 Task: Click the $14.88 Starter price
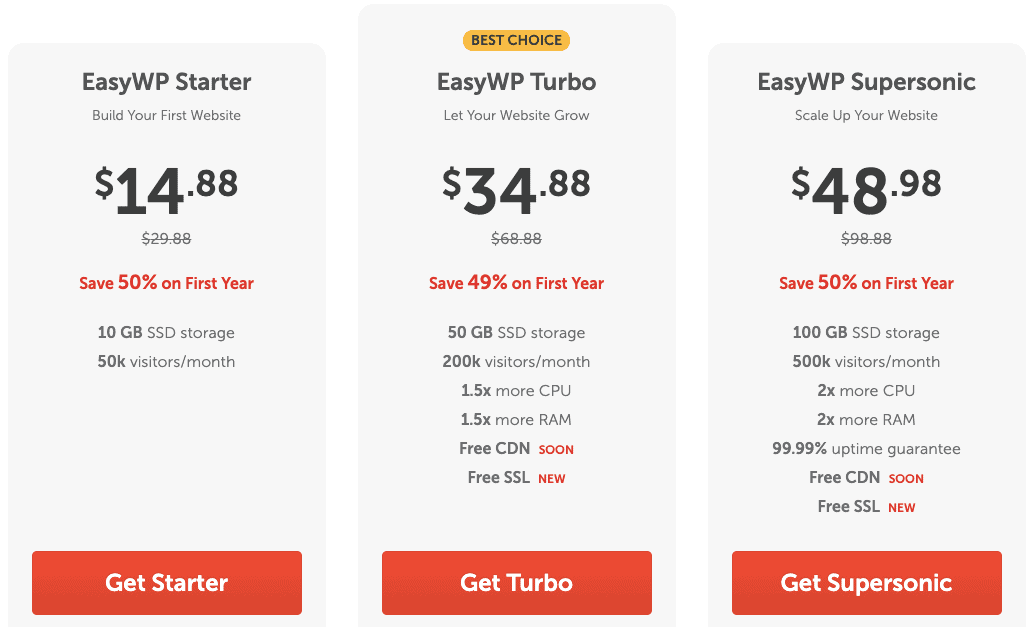pyautogui.click(x=166, y=190)
